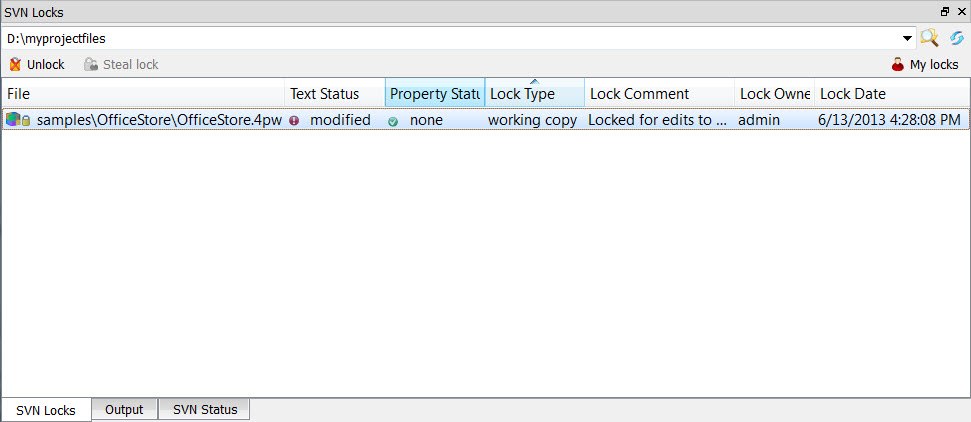Click the refresh locks icon
Image resolution: width=971 pixels, height=422 pixels.
(x=957, y=38)
